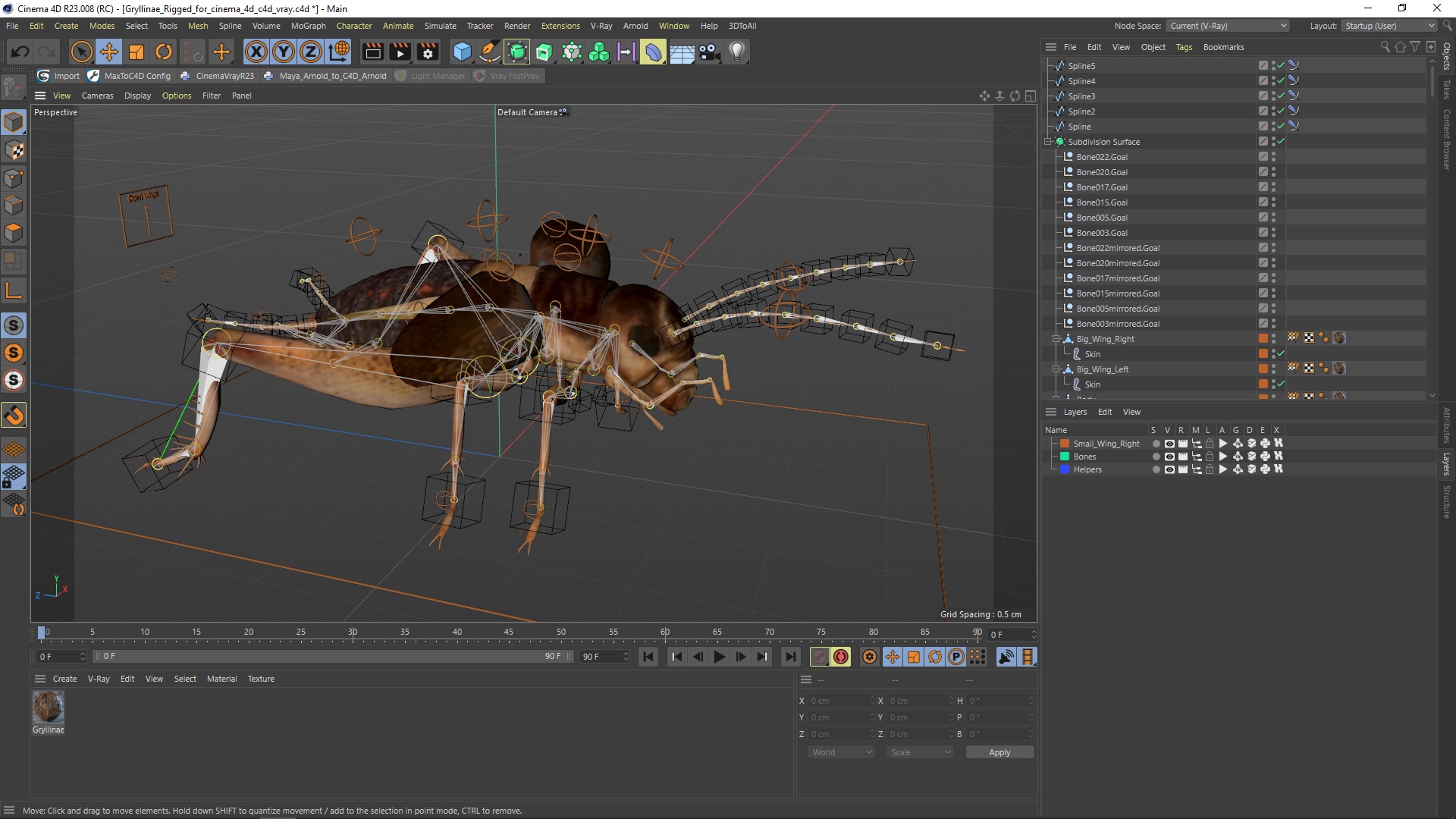Click the CinemaVrayR23 button
This screenshot has width=1456, height=819.
point(217,76)
